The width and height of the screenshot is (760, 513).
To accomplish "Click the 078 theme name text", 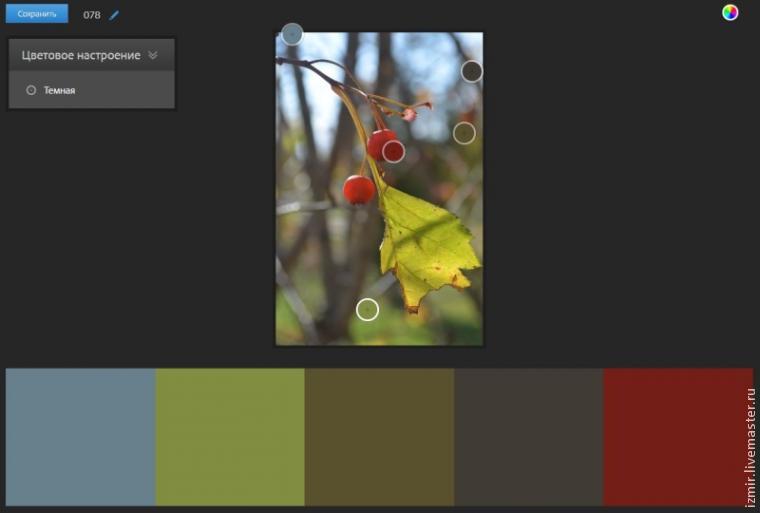I will [x=92, y=15].
